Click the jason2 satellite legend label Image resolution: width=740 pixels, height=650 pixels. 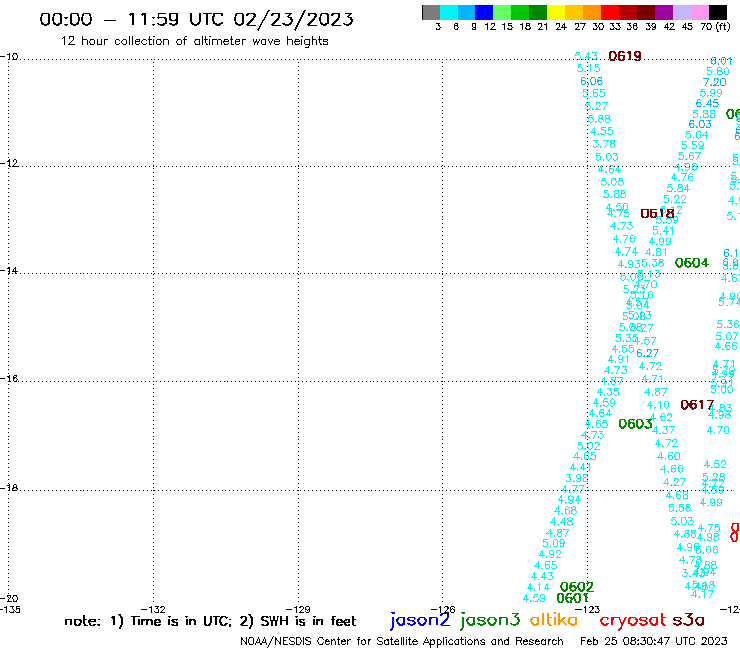420,620
